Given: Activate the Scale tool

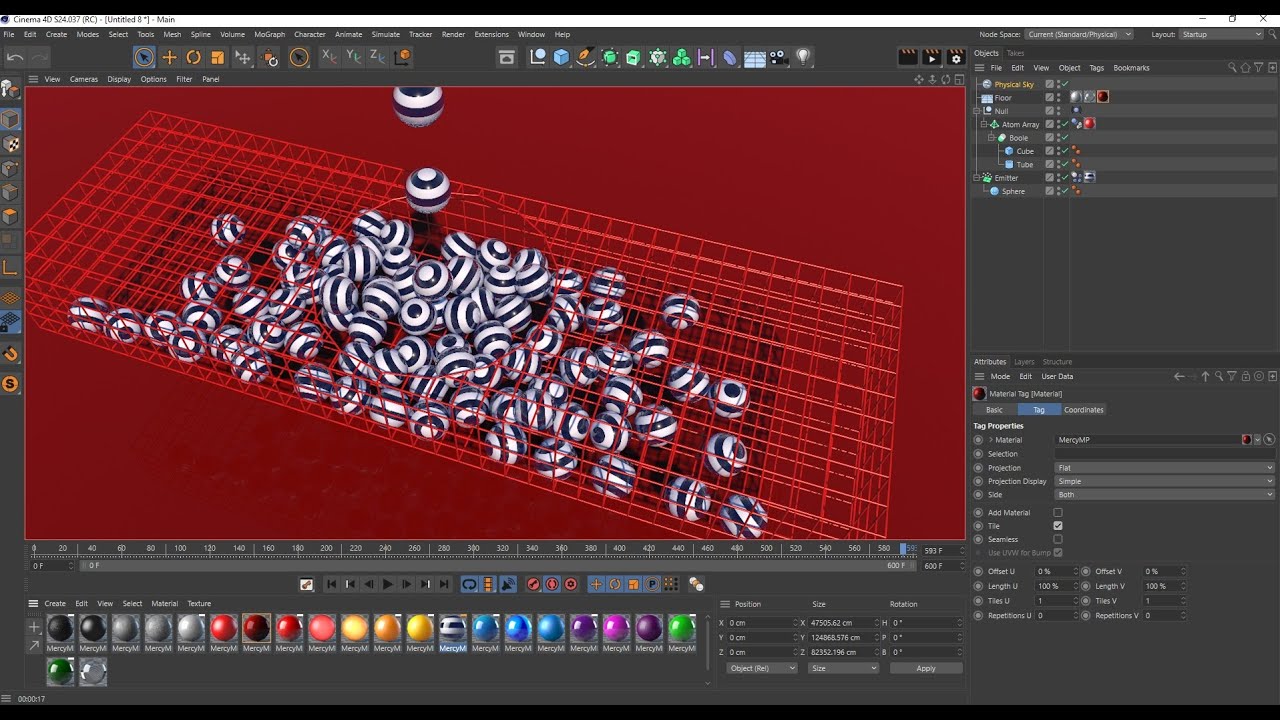Looking at the screenshot, I should tap(217, 57).
